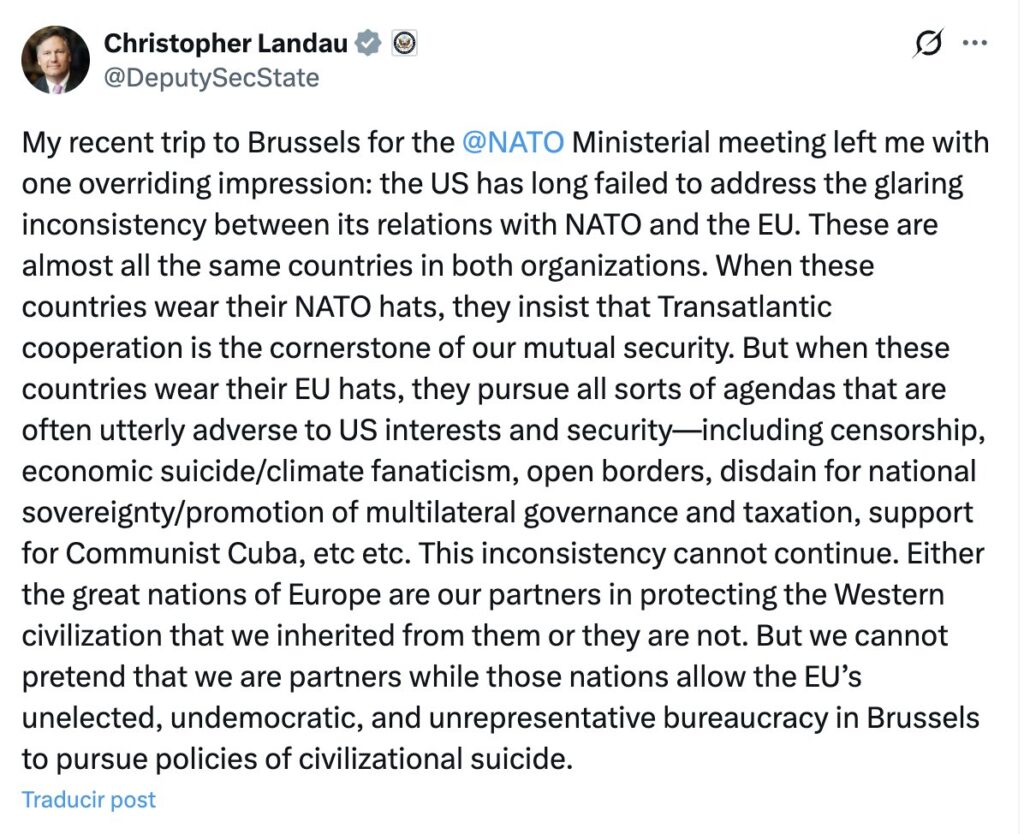Open the three-dot more options menu

[975, 43]
